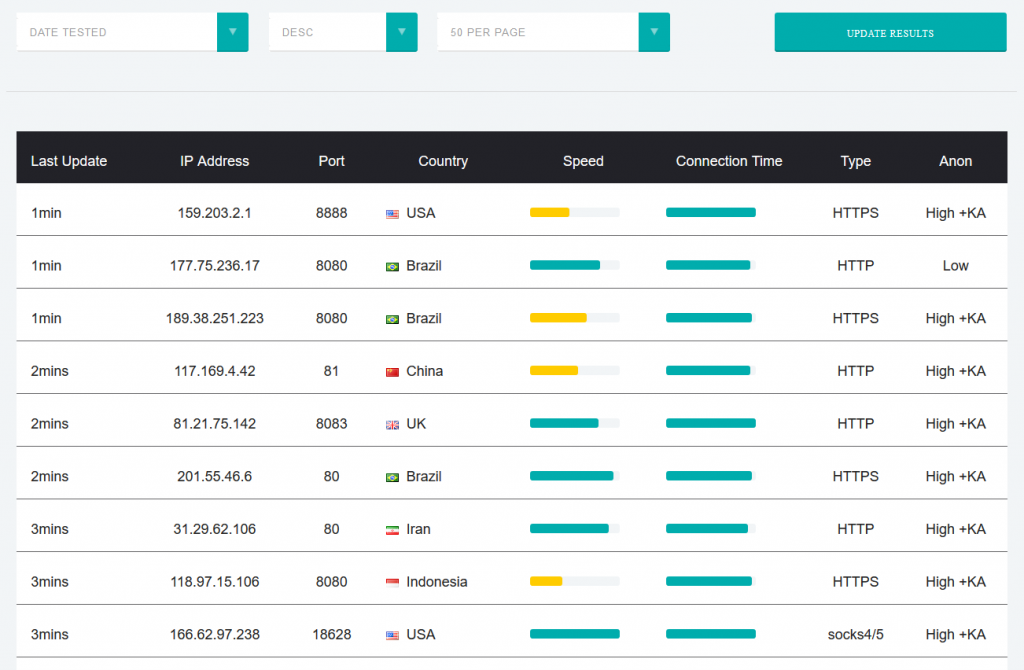Select IP address 189.38.251.223
Image resolution: width=1024 pixels, height=670 pixels.
[x=214, y=318]
